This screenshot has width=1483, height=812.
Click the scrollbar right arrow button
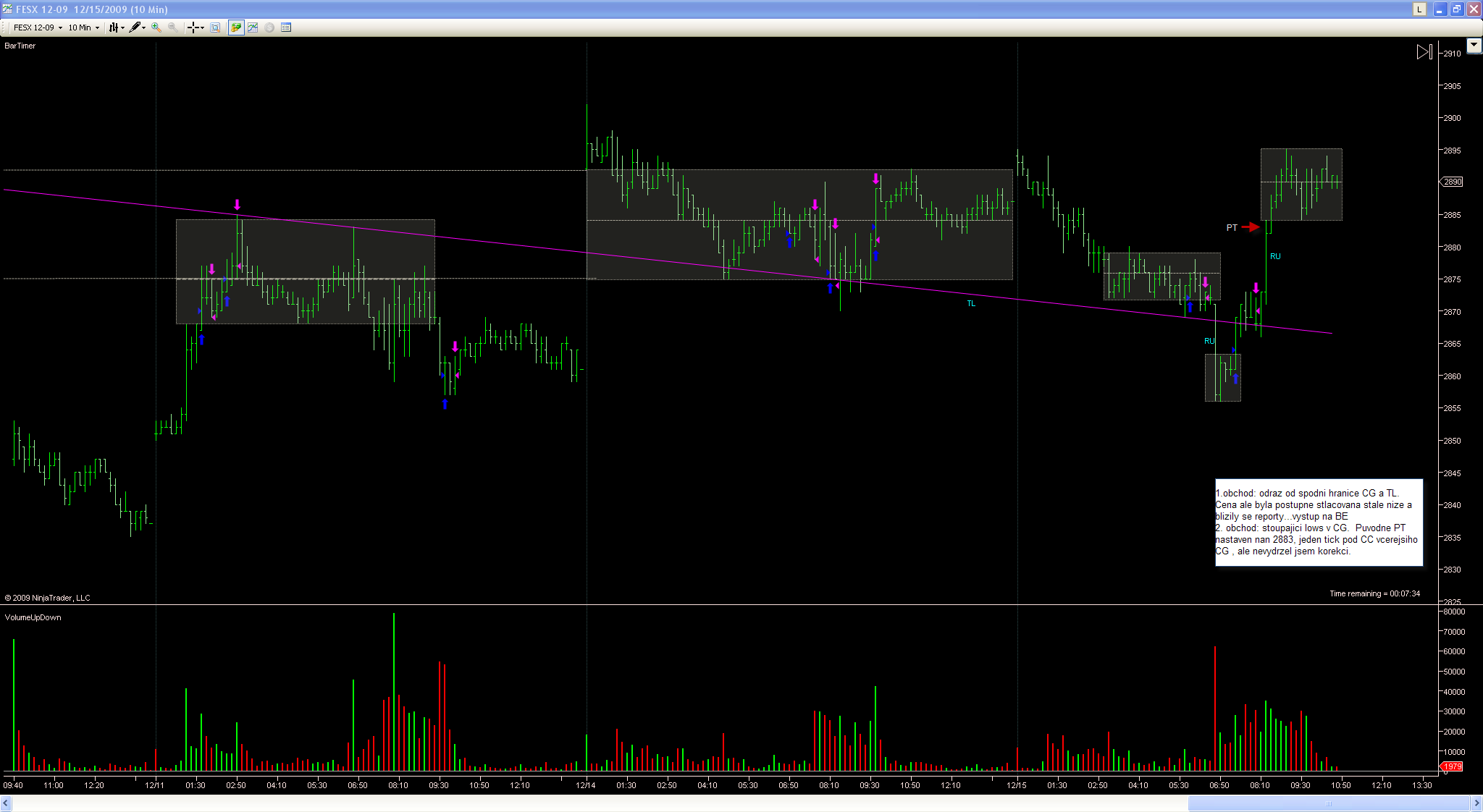(x=1476, y=803)
